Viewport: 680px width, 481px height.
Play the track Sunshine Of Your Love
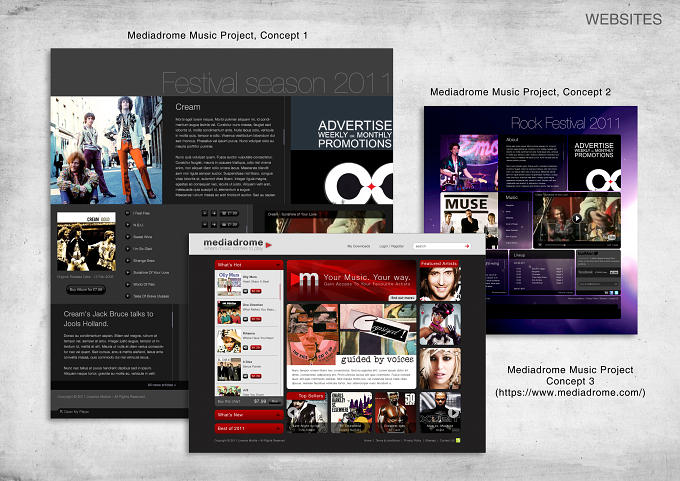pos(128,272)
